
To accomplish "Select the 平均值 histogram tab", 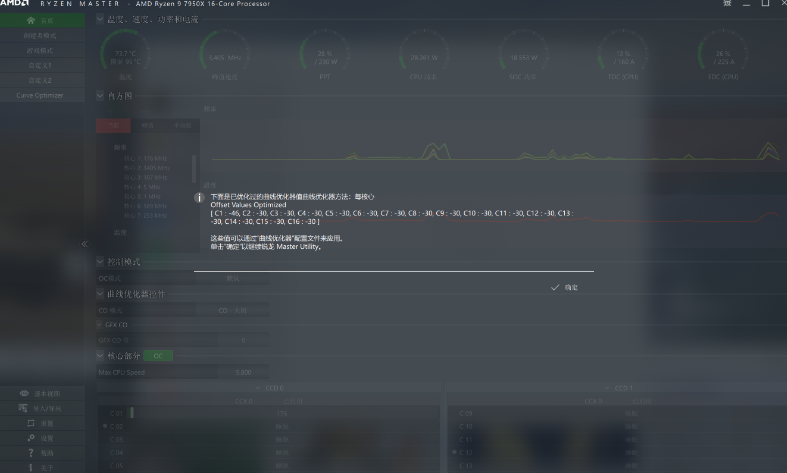I will pos(182,126).
